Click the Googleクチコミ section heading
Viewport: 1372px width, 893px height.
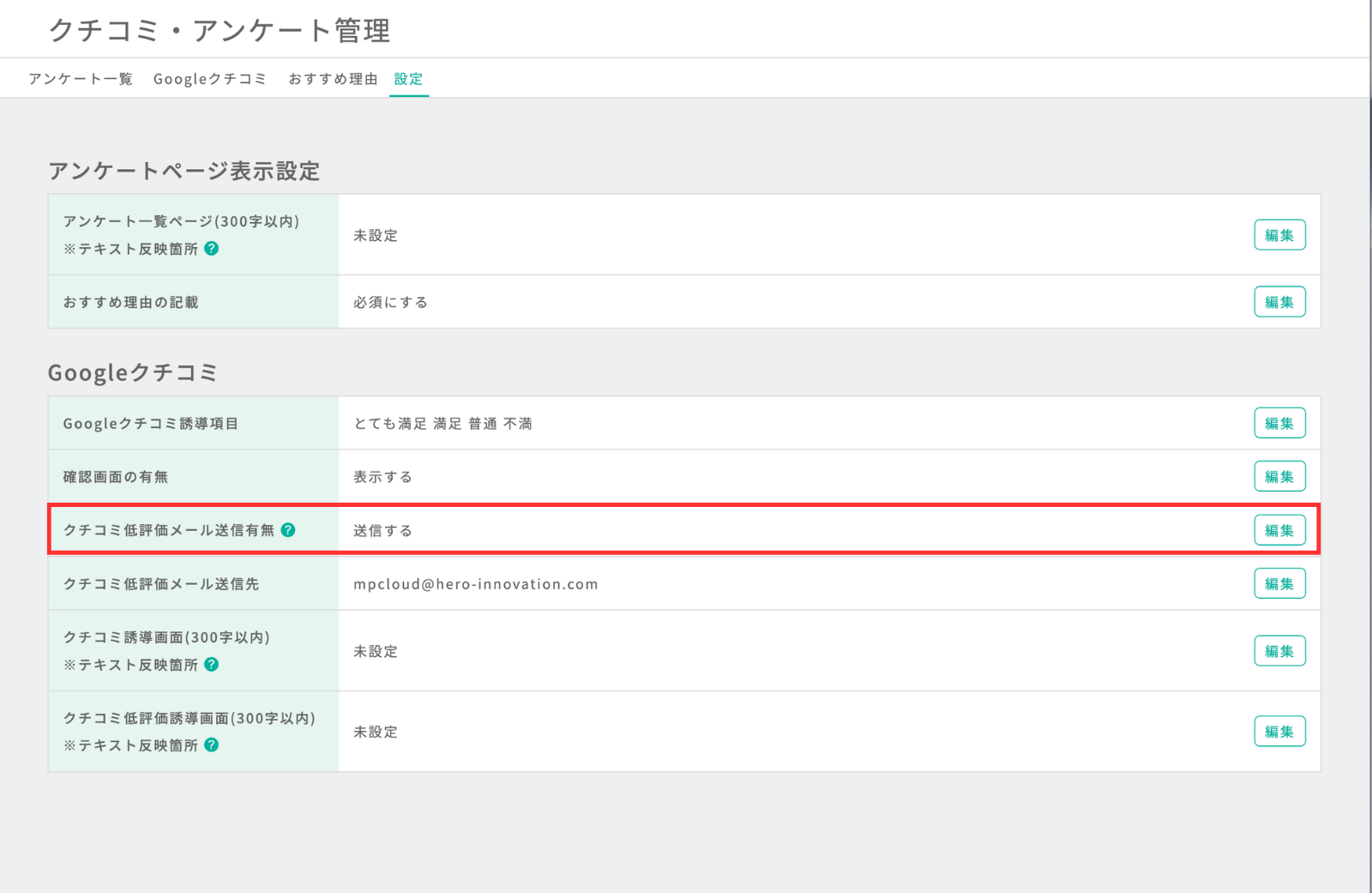[x=133, y=372]
